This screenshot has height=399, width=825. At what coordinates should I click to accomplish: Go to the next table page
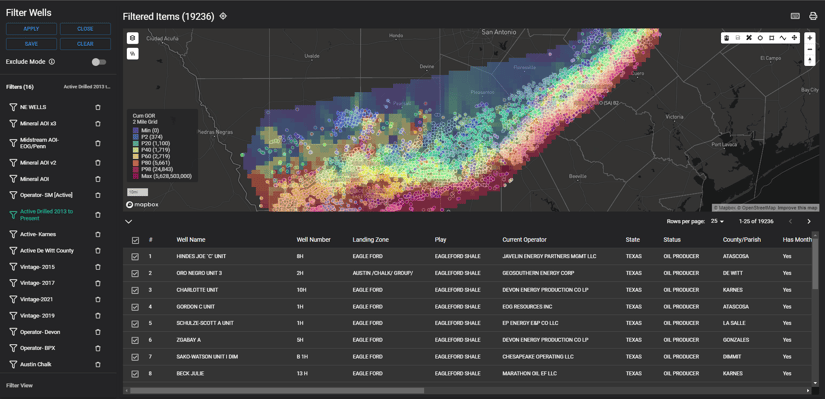click(809, 222)
